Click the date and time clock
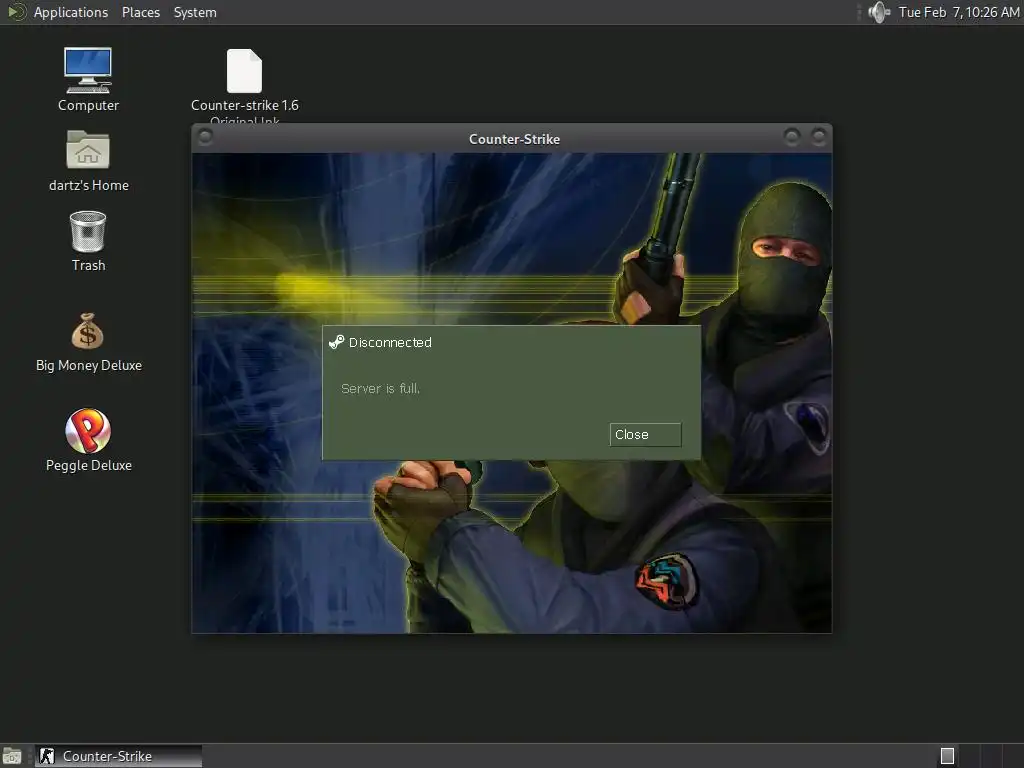The width and height of the screenshot is (1024, 768). [959, 12]
